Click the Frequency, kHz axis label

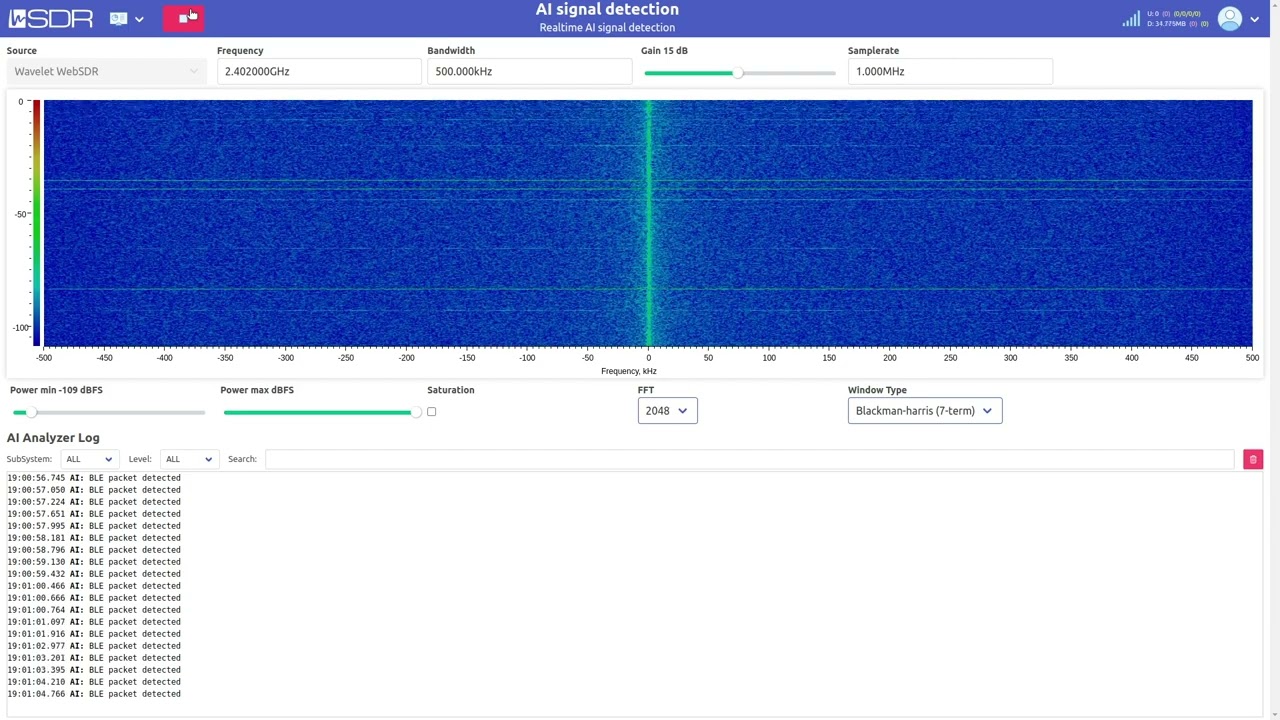(x=629, y=371)
